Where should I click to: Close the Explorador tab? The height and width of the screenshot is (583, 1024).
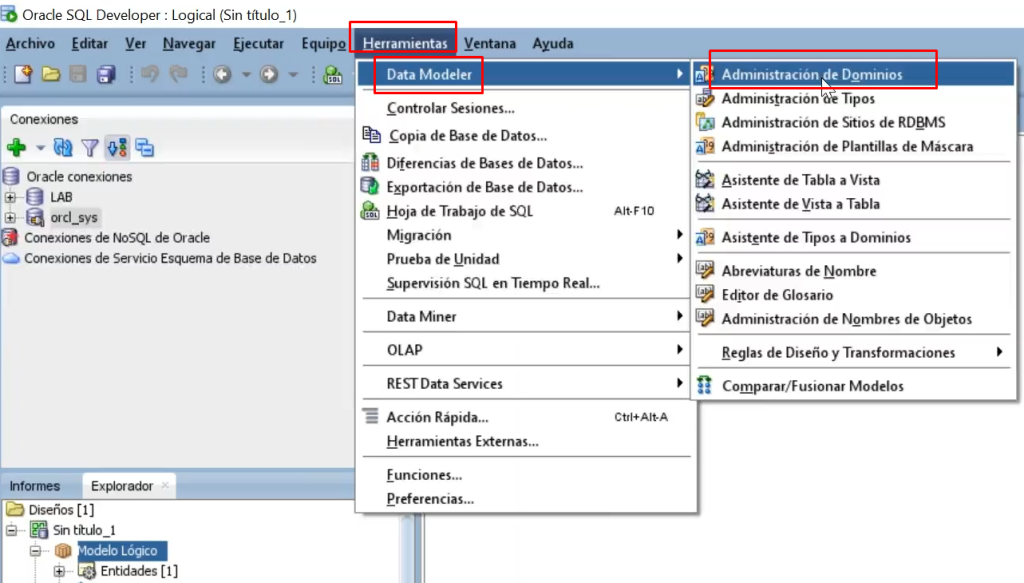[165, 485]
